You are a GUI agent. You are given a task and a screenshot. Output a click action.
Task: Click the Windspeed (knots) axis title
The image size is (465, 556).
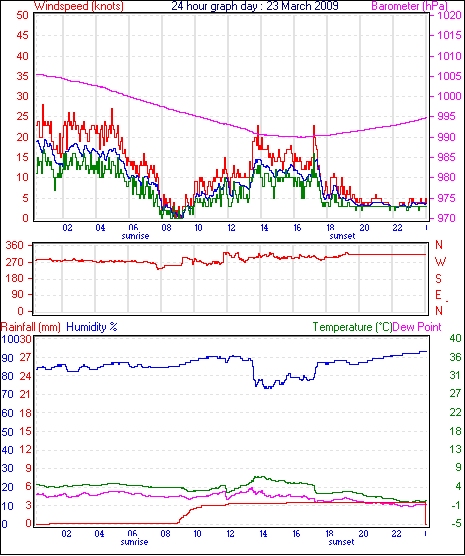79,6
